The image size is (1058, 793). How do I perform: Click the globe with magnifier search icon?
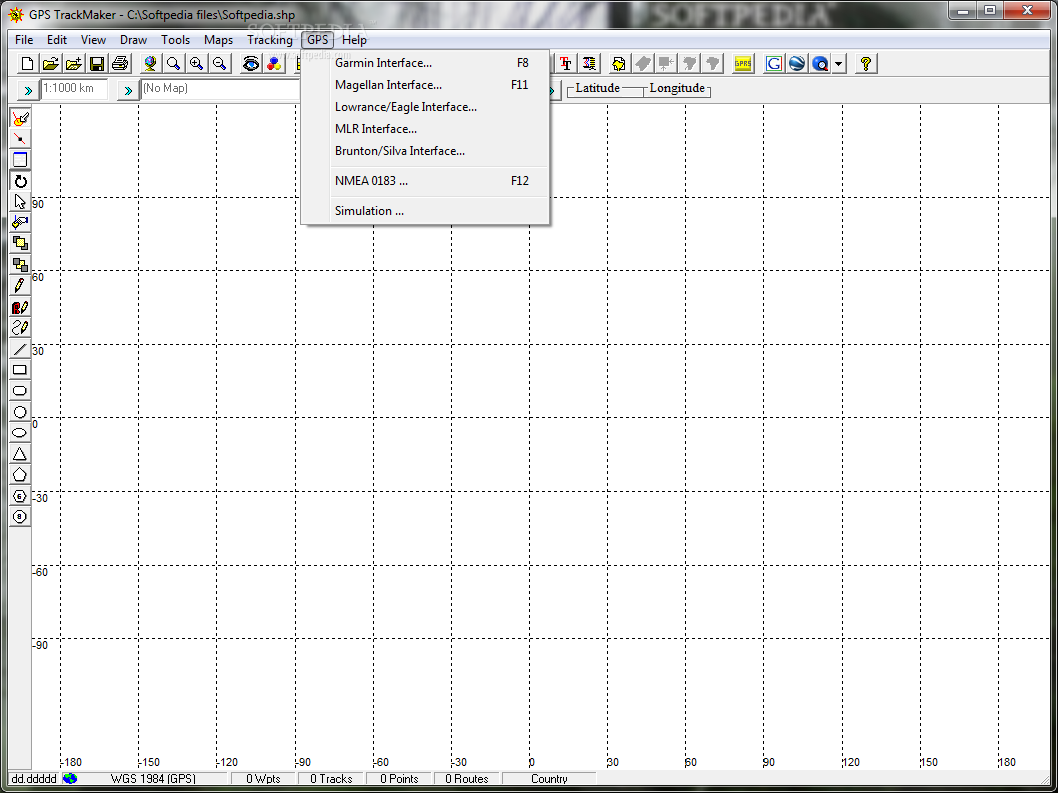click(820, 63)
